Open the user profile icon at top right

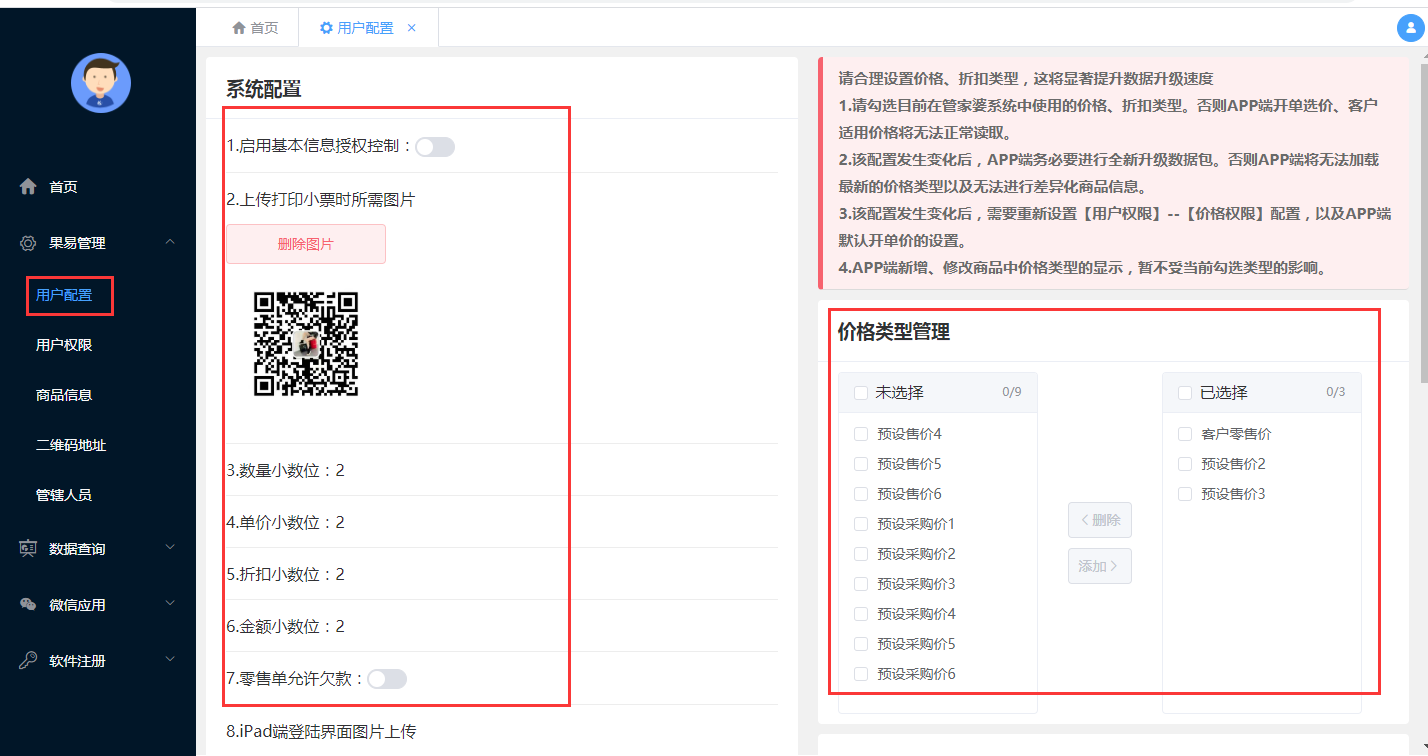(1410, 29)
